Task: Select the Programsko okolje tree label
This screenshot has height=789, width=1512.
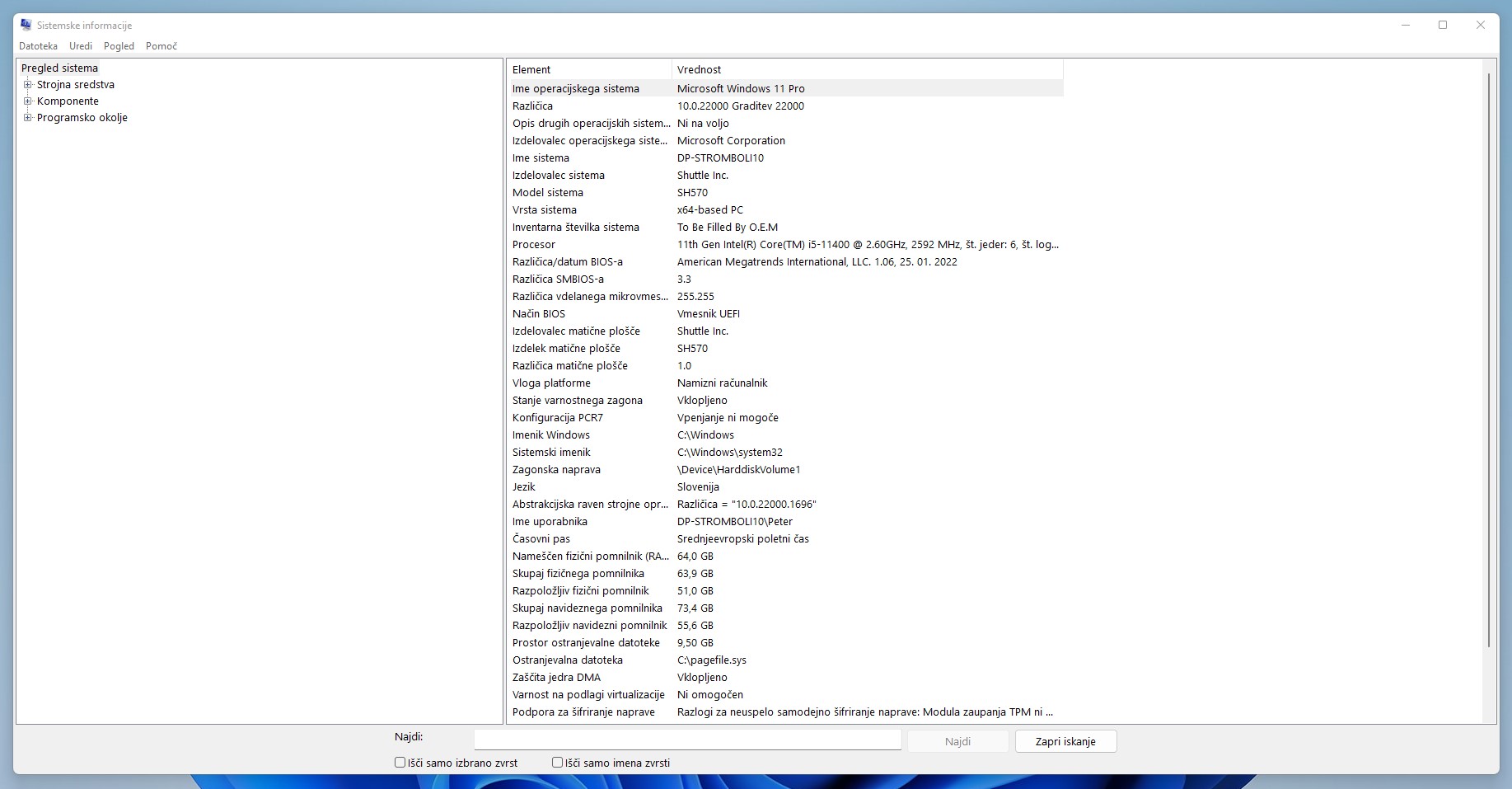Action: tap(82, 118)
